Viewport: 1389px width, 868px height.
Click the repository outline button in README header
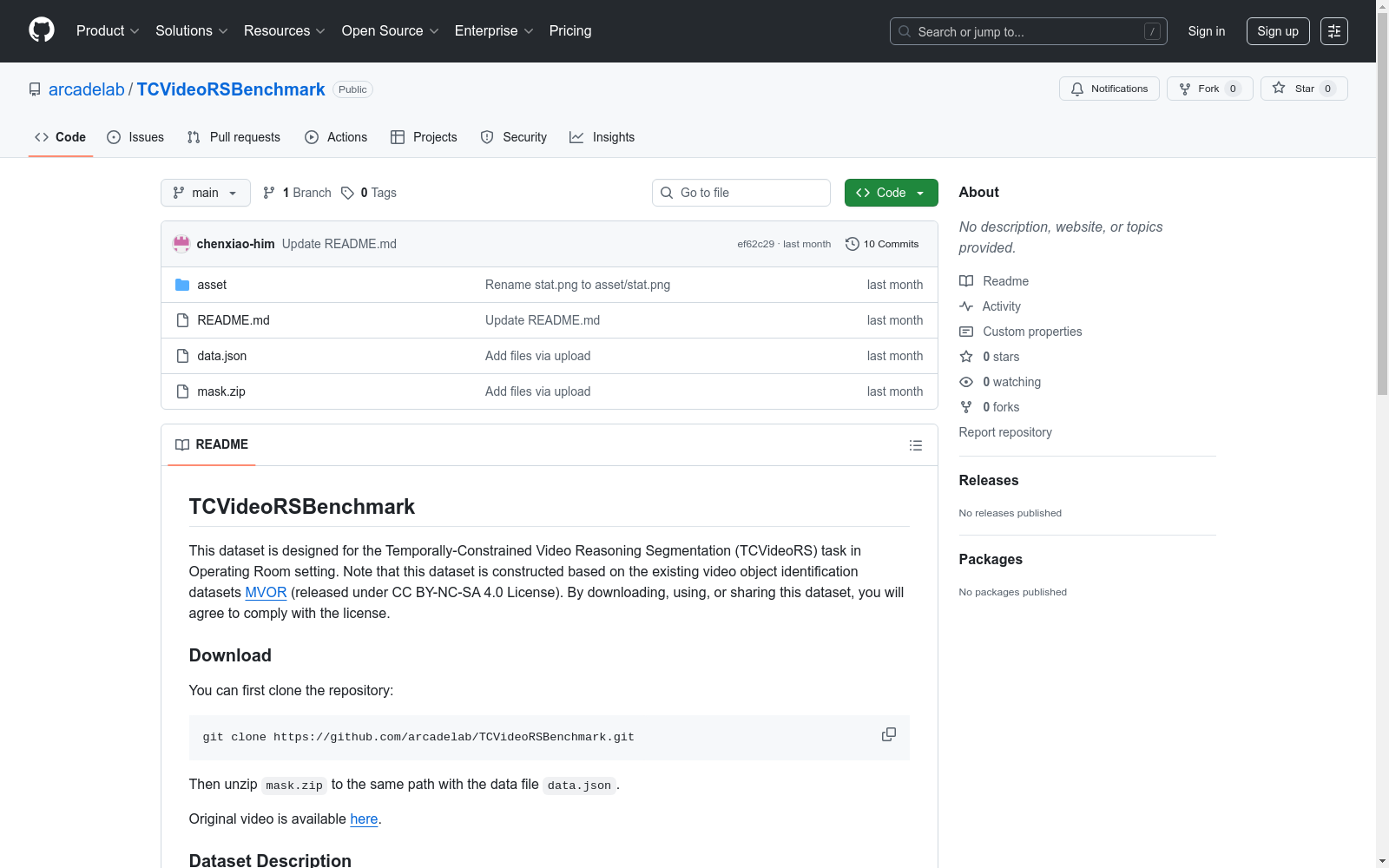point(916,445)
